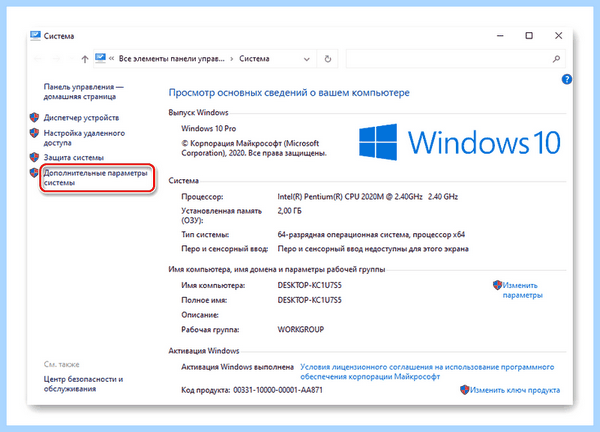
Task: Open "Центр безопасности и обслуживания" link
Action: (83, 384)
